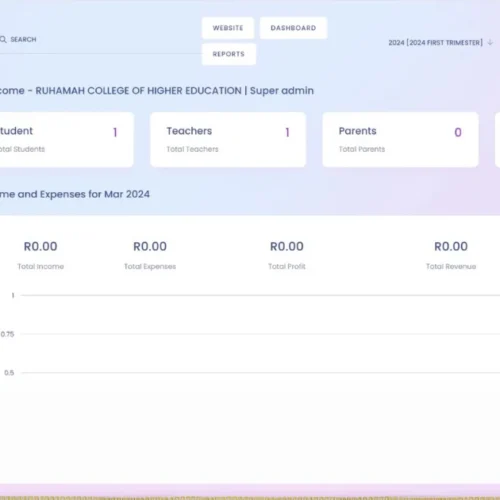
Task: Click the RUHAMAH COLLEGE welcome heading
Action: pos(157,91)
